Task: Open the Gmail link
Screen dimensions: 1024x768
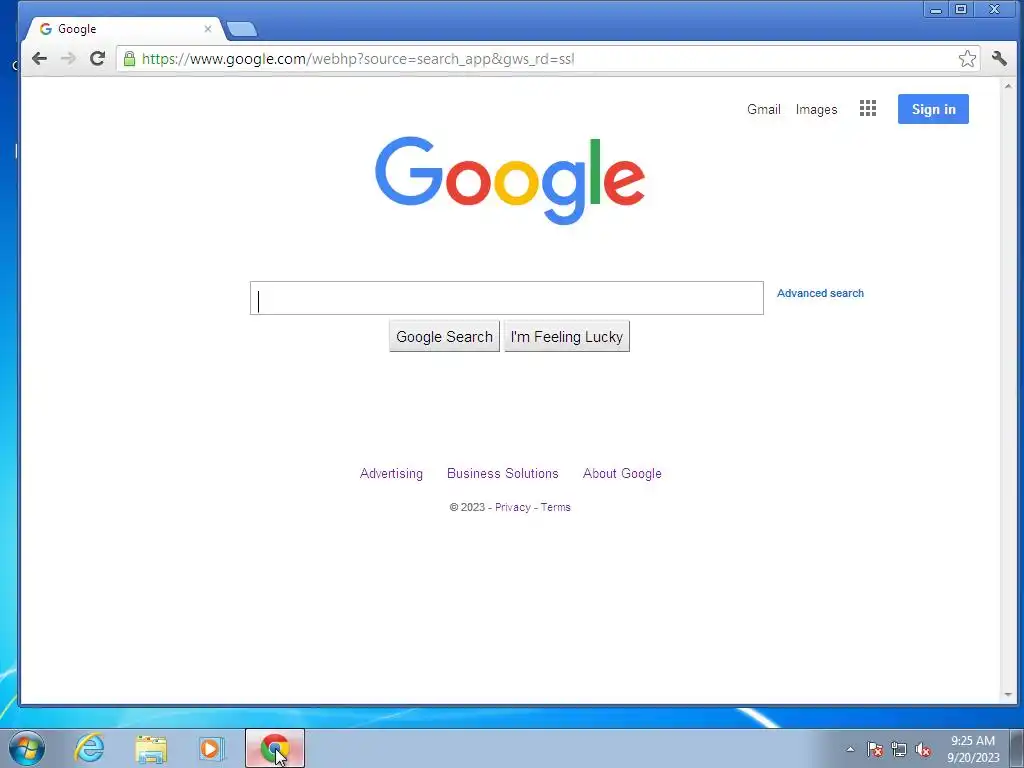Action: 763,109
